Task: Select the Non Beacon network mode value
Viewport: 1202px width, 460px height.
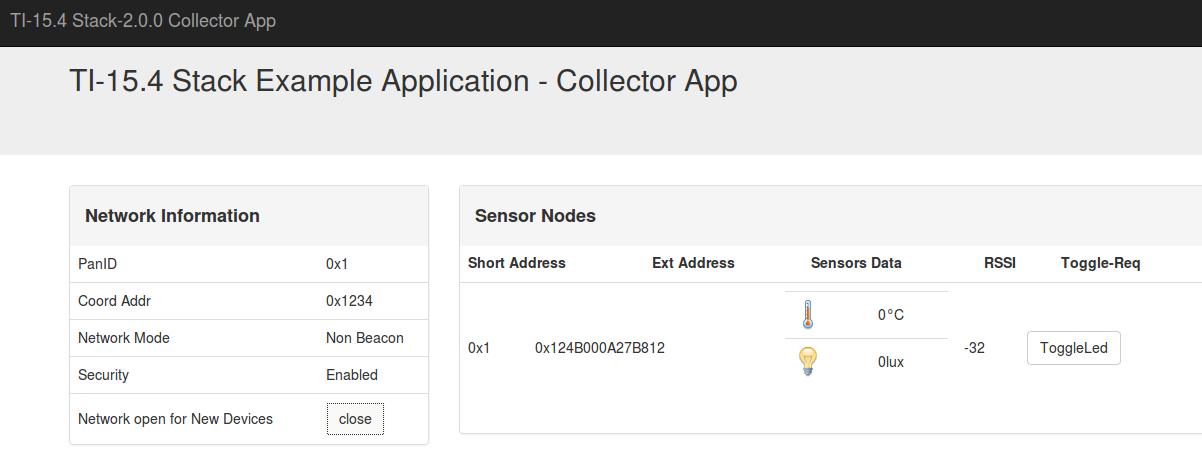Action: 365,338
